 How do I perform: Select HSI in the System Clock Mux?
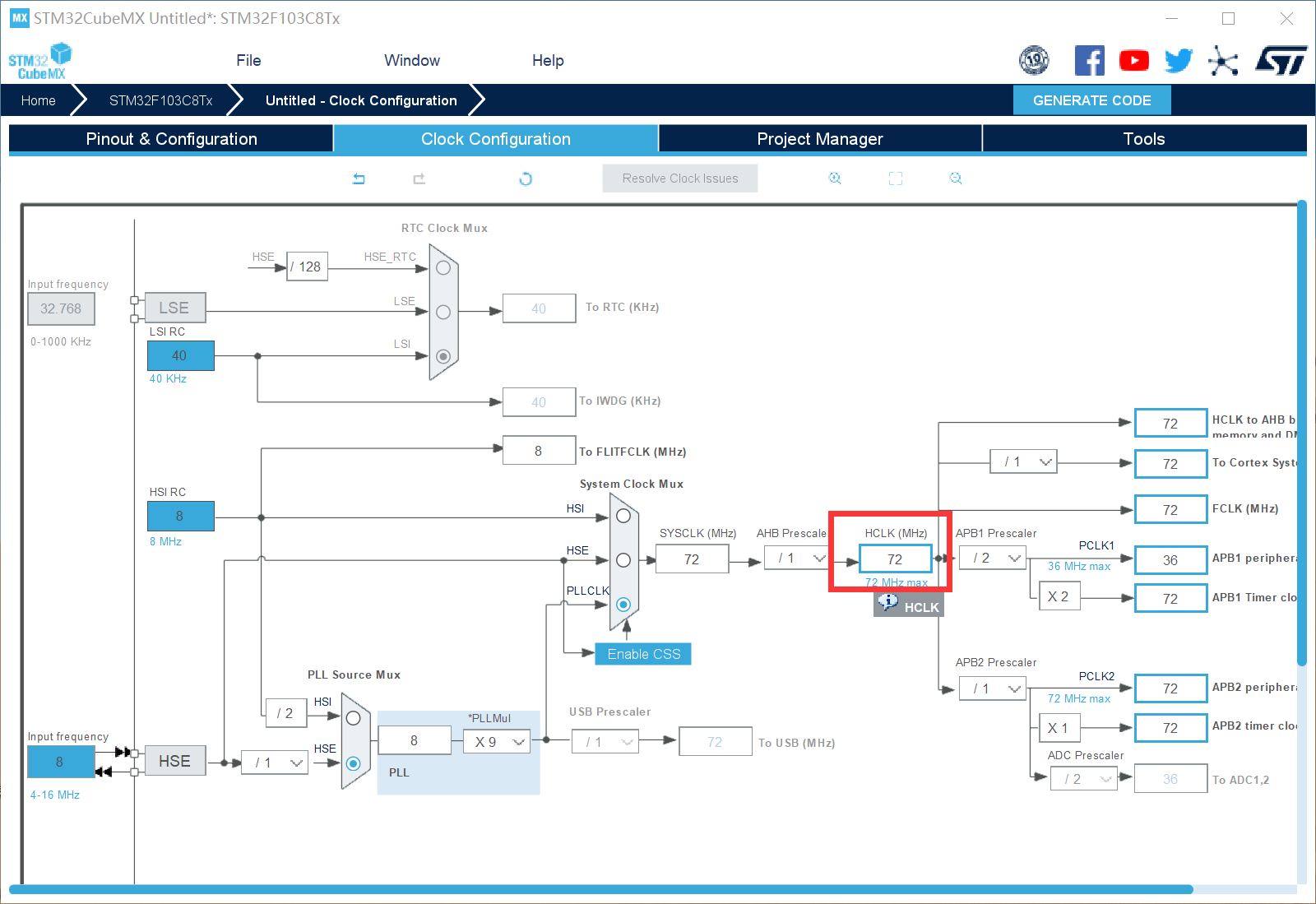click(623, 516)
